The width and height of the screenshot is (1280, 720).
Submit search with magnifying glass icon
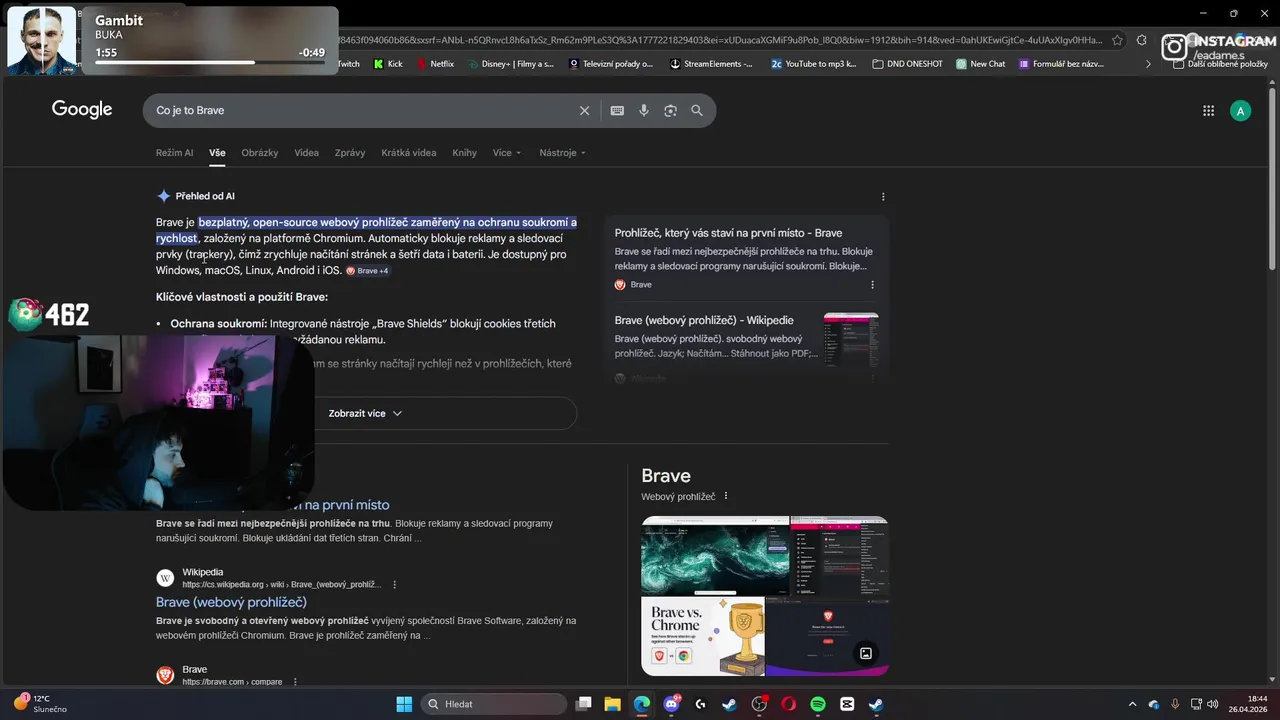tap(697, 111)
